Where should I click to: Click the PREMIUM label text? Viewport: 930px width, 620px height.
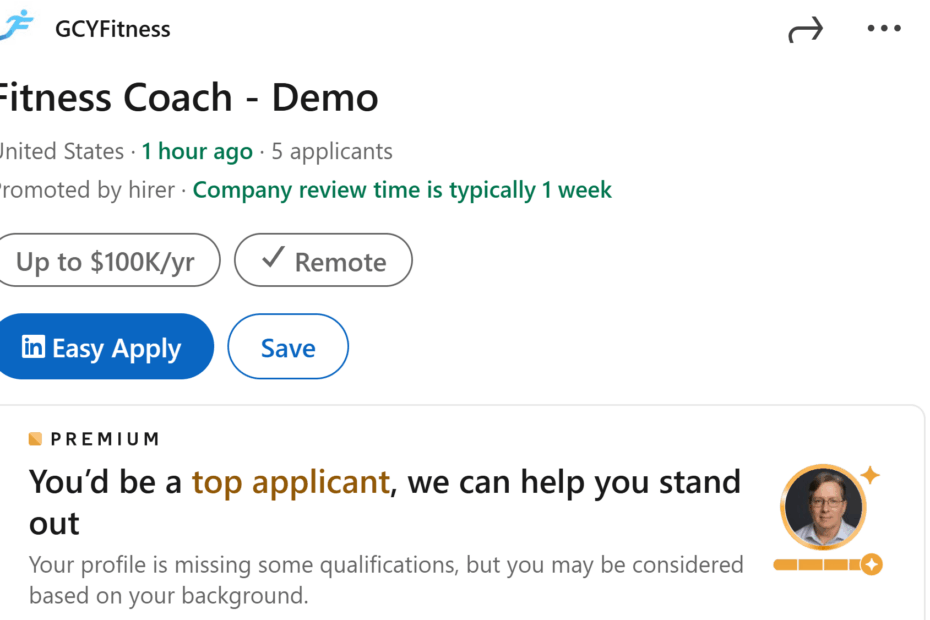click(105, 439)
